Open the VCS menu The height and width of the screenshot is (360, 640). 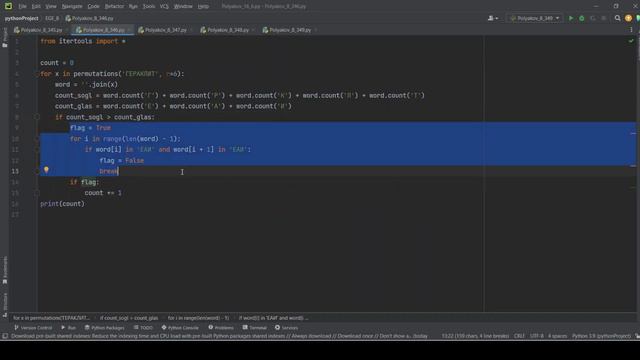[x=164, y=6]
